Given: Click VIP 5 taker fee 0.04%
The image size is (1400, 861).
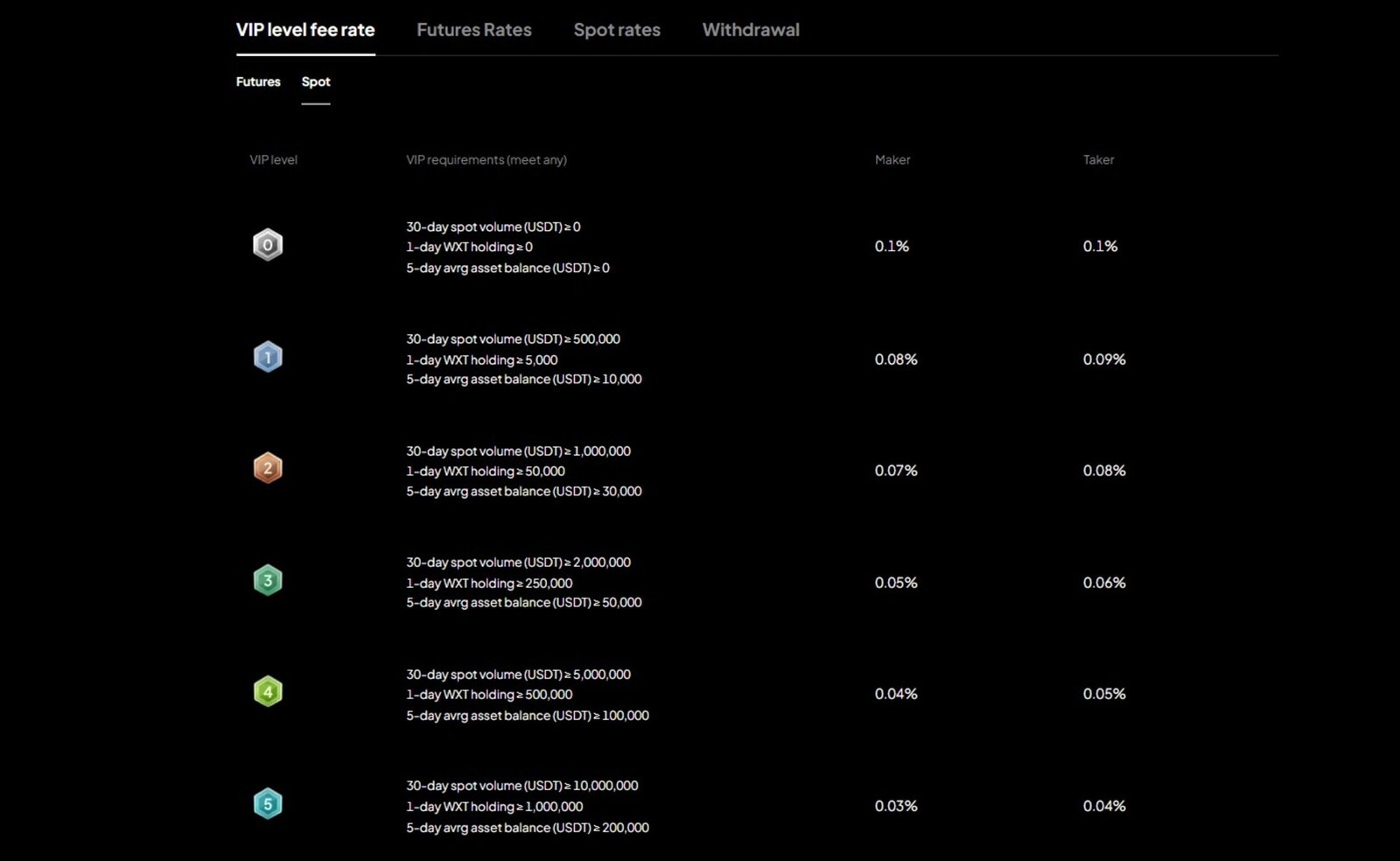Looking at the screenshot, I should point(1104,806).
